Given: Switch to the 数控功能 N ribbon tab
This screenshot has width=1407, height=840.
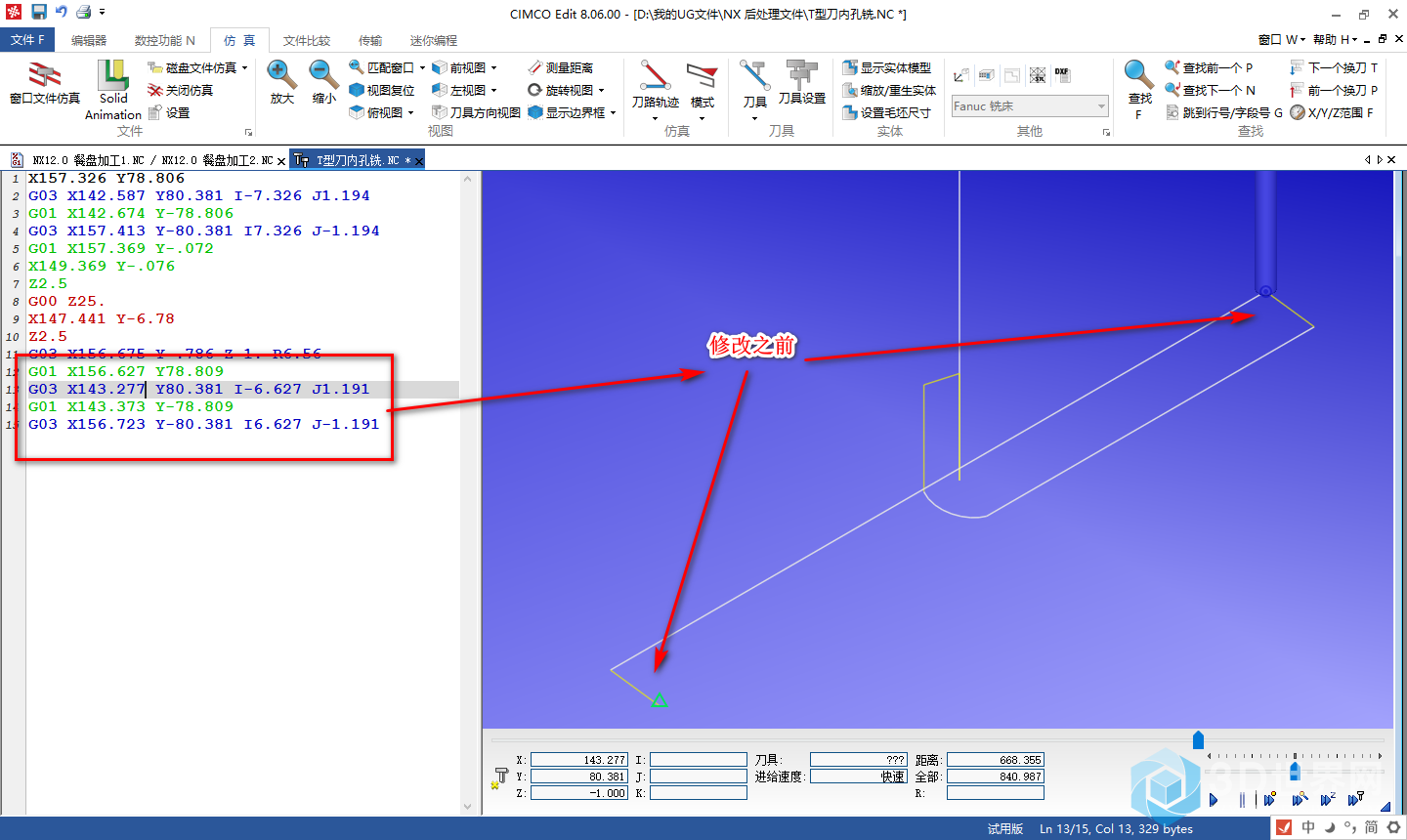Looking at the screenshot, I should click(x=164, y=40).
